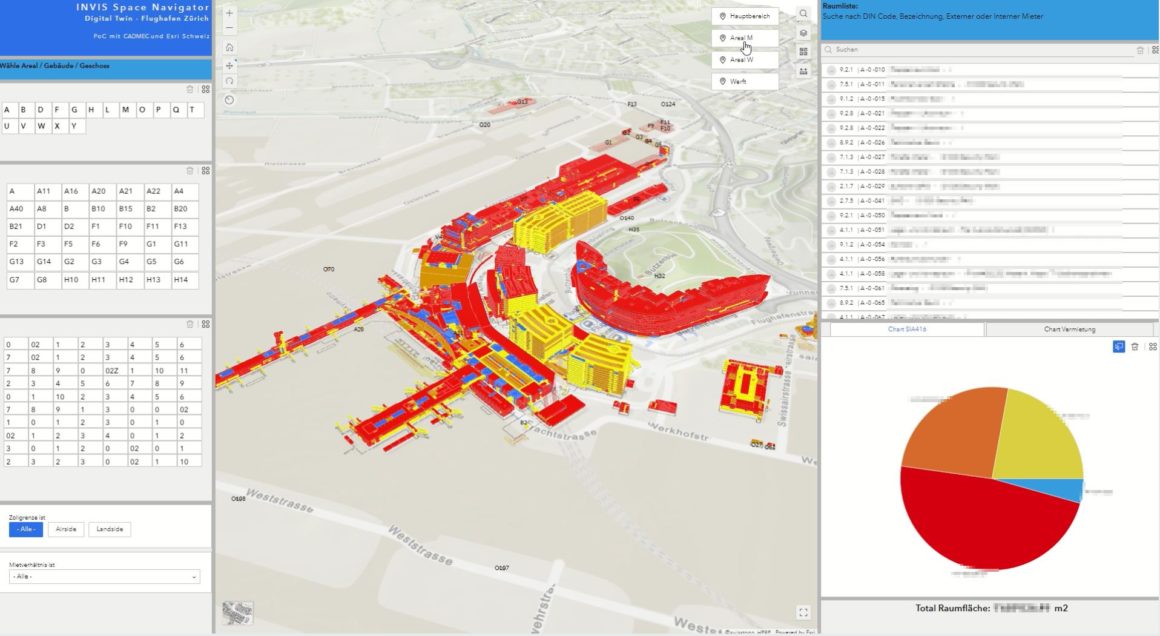
Task: Reset the compass orientation
Action: click(230, 99)
